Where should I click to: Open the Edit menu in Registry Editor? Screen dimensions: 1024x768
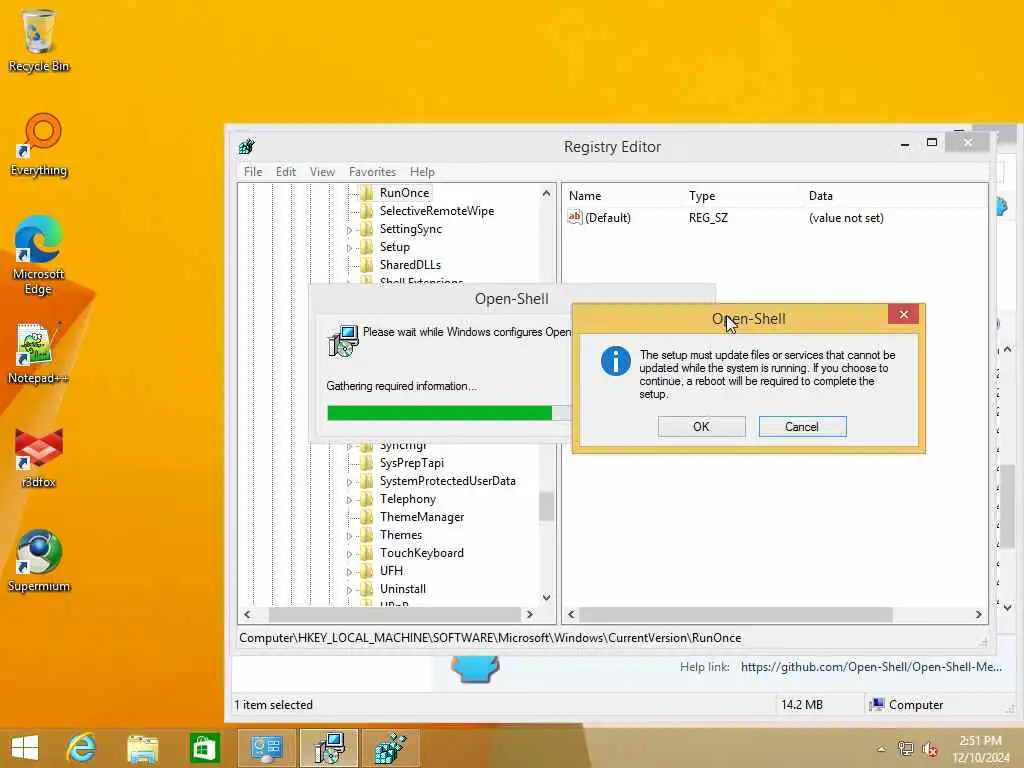click(x=285, y=172)
